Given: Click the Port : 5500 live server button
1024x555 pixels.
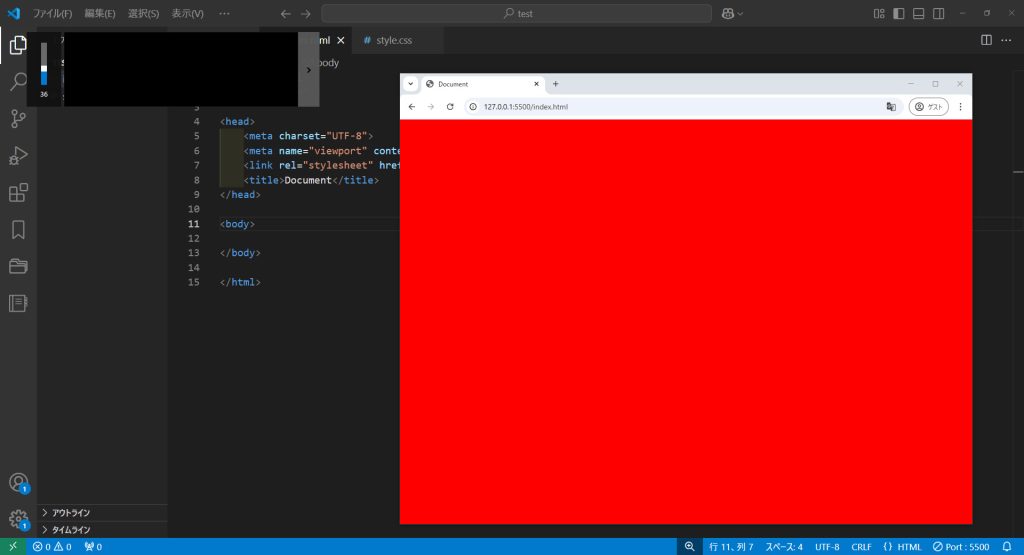Looking at the screenshot, I should pos(961,547).
